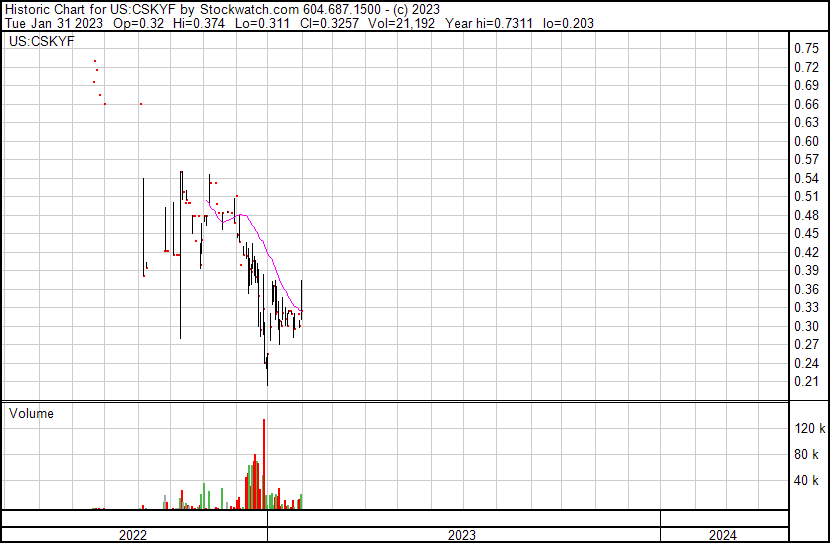Click the 0.48 price axis label

coord(806,215)
